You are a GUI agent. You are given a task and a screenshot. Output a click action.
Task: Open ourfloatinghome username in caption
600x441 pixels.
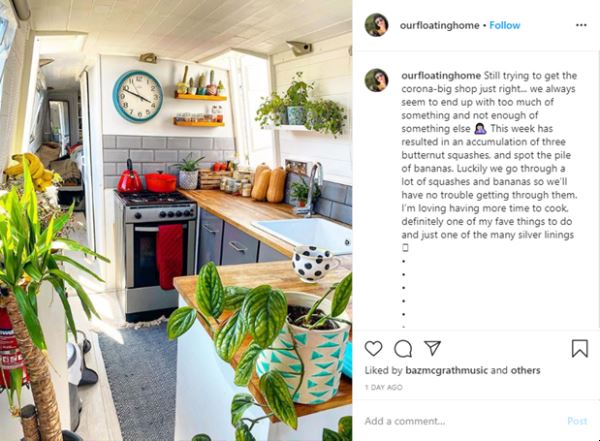441,75
